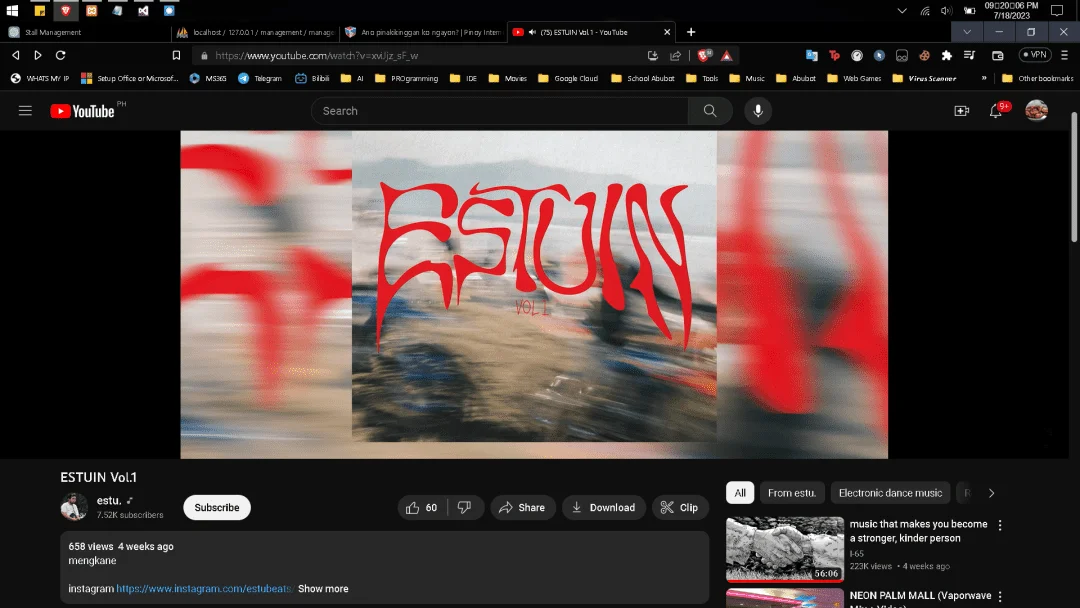
Task: Open 'music that makes you become' thumbnail
Action: [785, 549]
